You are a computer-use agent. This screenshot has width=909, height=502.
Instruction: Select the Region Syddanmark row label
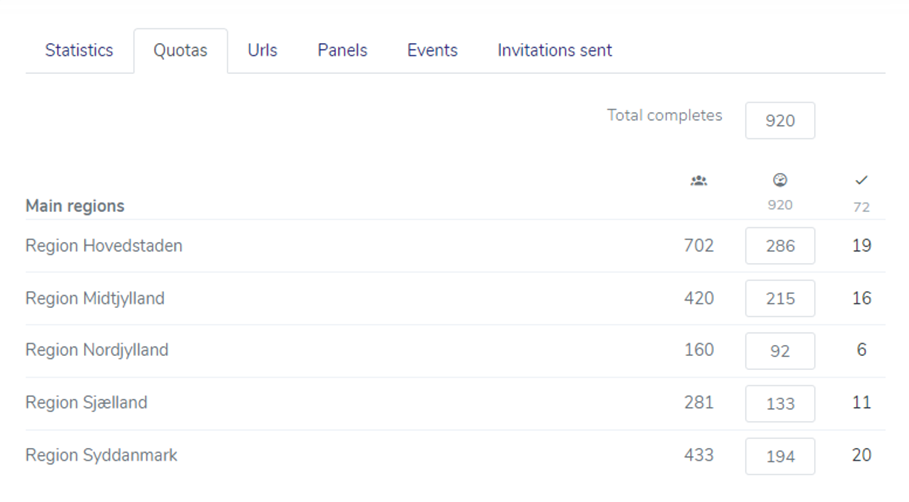[101, 455]
